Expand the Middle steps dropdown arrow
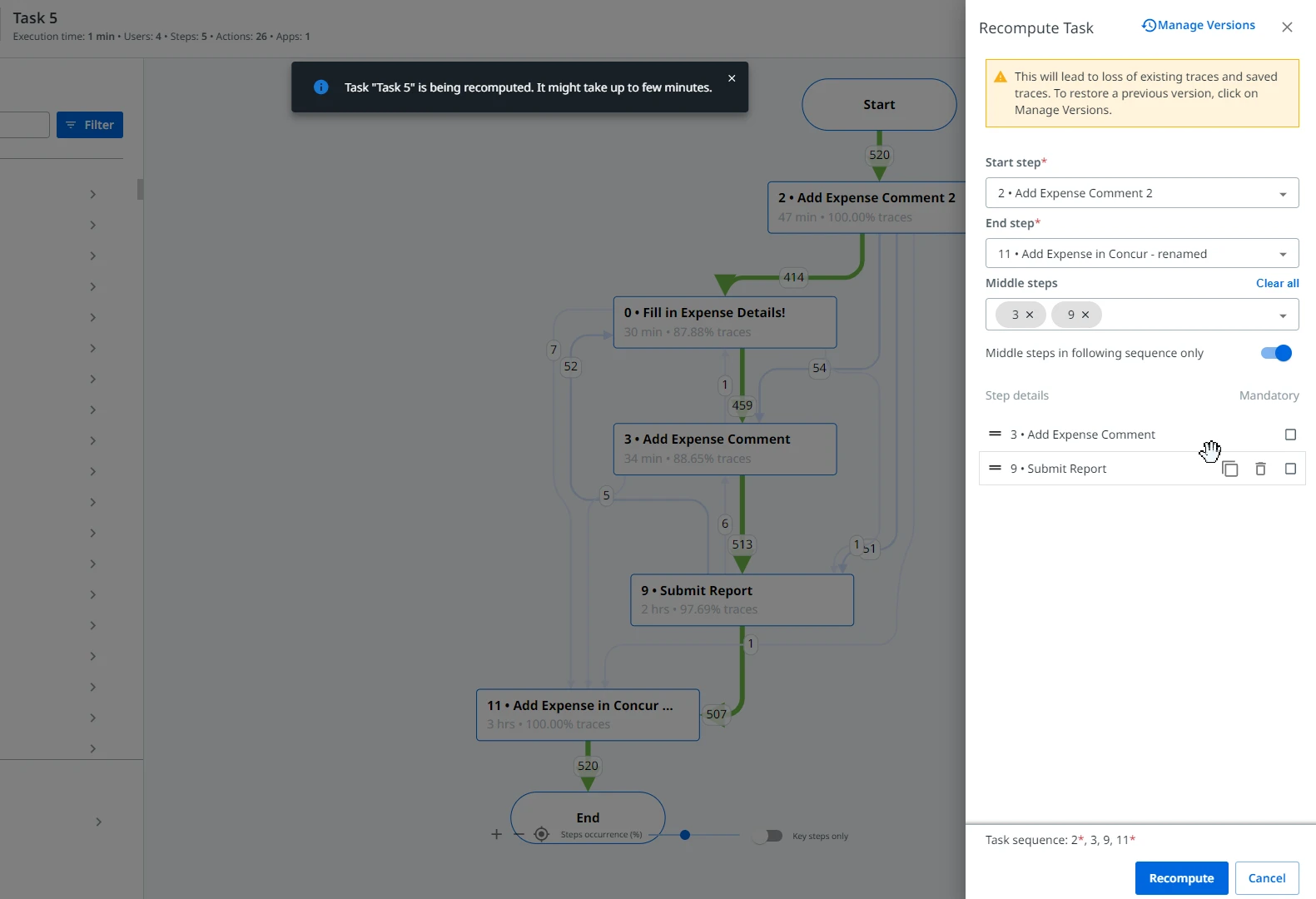1316x899 pixels. tap(1283, 315)
